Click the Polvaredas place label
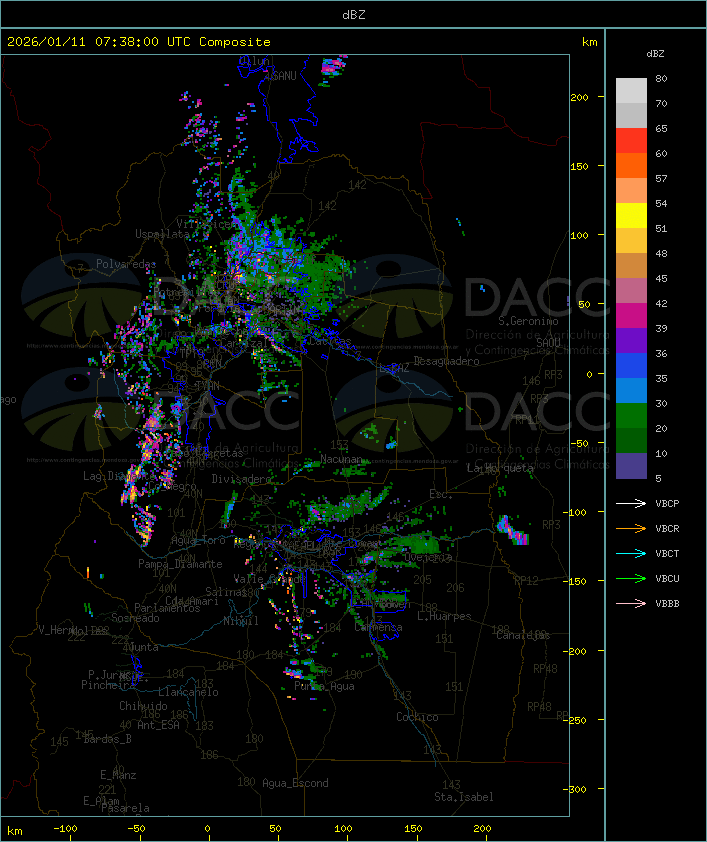Image resolution: width=707 pixels, height=842 pixels. coord(126,264)
